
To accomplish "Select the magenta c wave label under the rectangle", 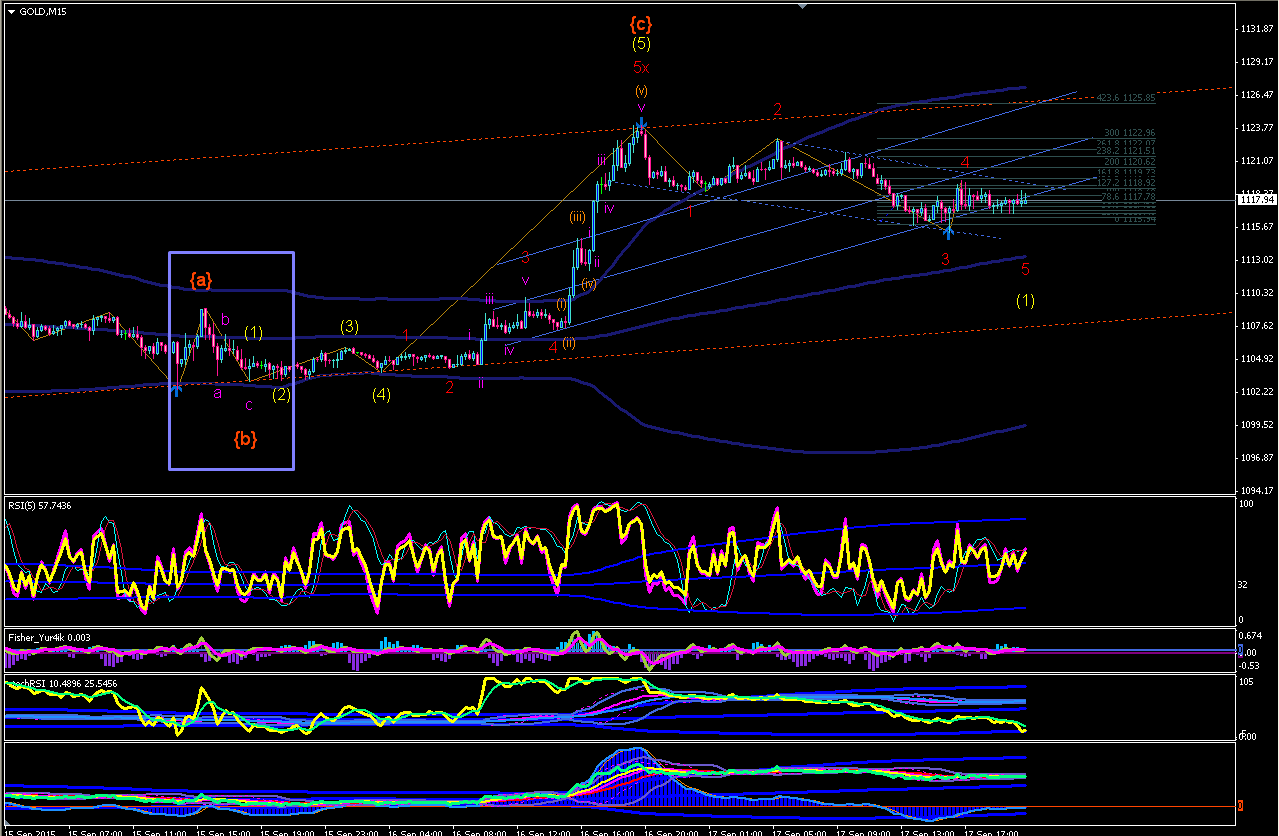I will coord(249,404).
